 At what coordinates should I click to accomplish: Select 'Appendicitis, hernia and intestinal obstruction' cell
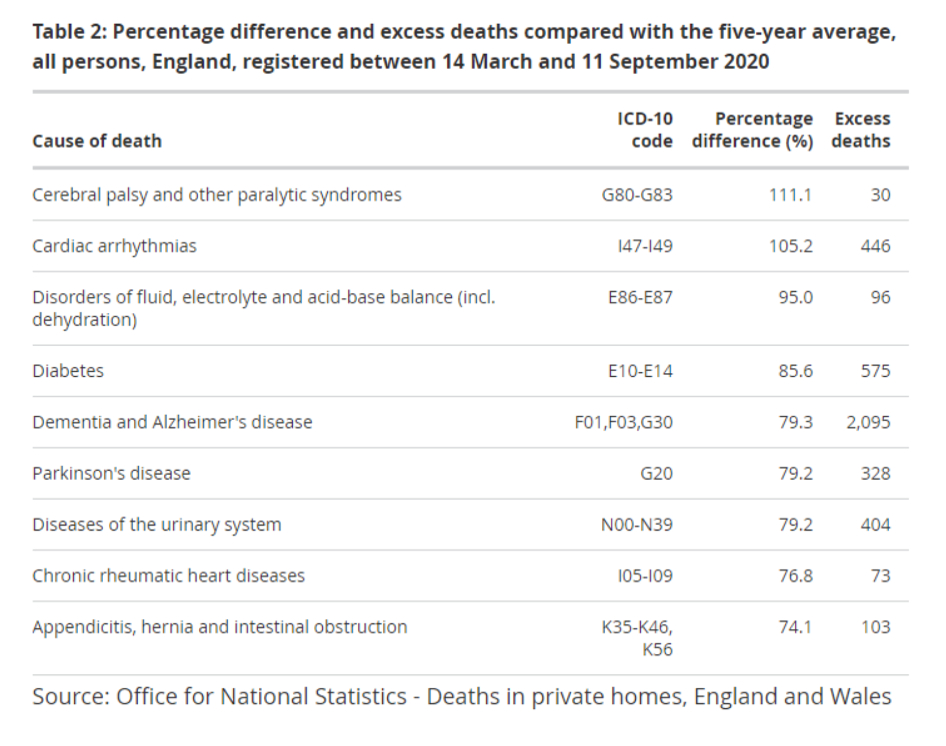coord(220,627)
